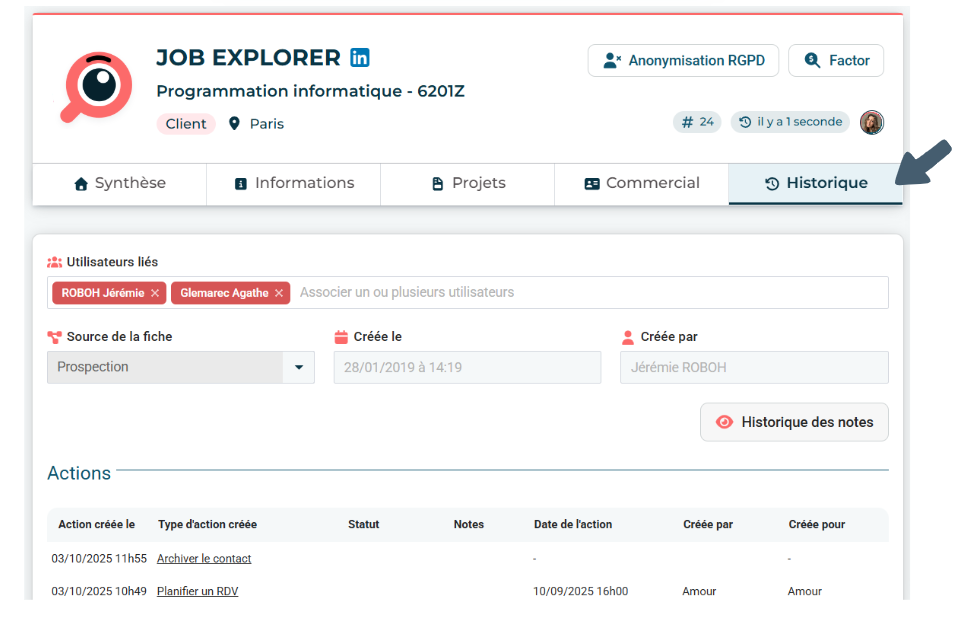Click the 'Action créée le' column header
Image resolution: width=965 pixels, height=628 pixels.
click(x=97, y=525)
